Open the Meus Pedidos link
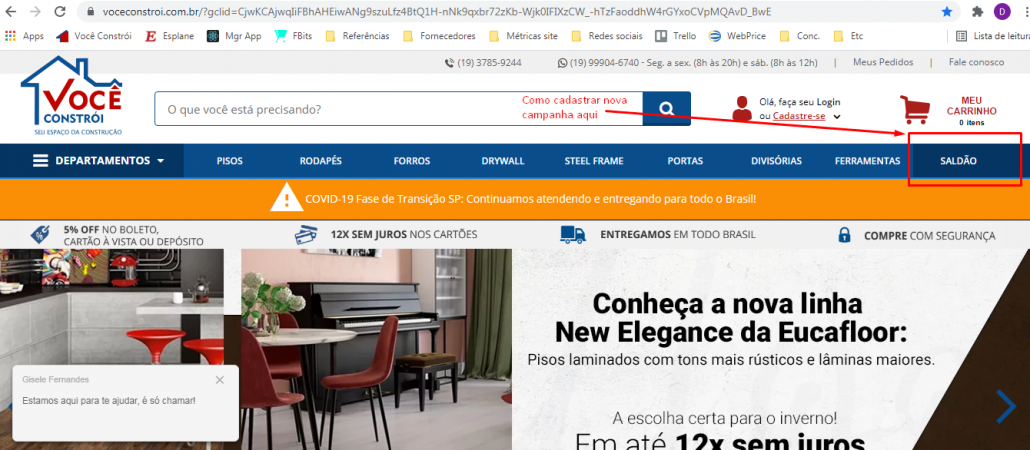Image resolution: width=1030 pixels, height=450 pixels. coord(883,62)
